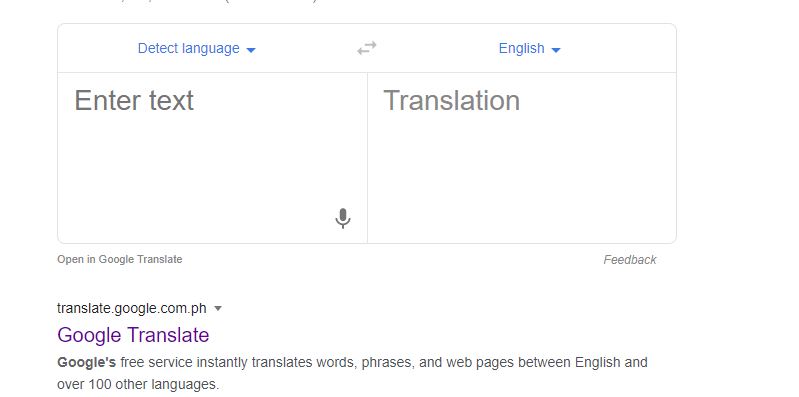This screenshot has width=799, height=397.
Task: Swap source and target languages icon
Action: pos(367,48)
